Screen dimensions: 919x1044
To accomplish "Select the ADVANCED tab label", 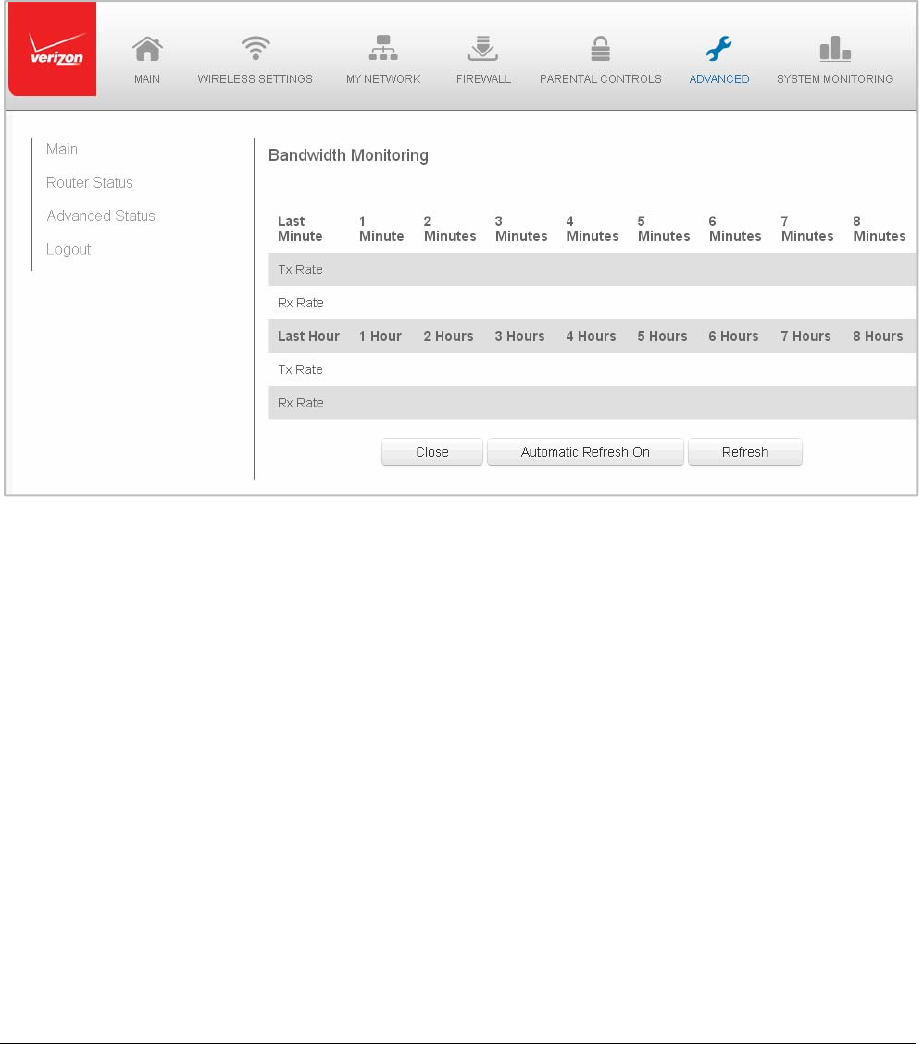I will pos(719,79).
